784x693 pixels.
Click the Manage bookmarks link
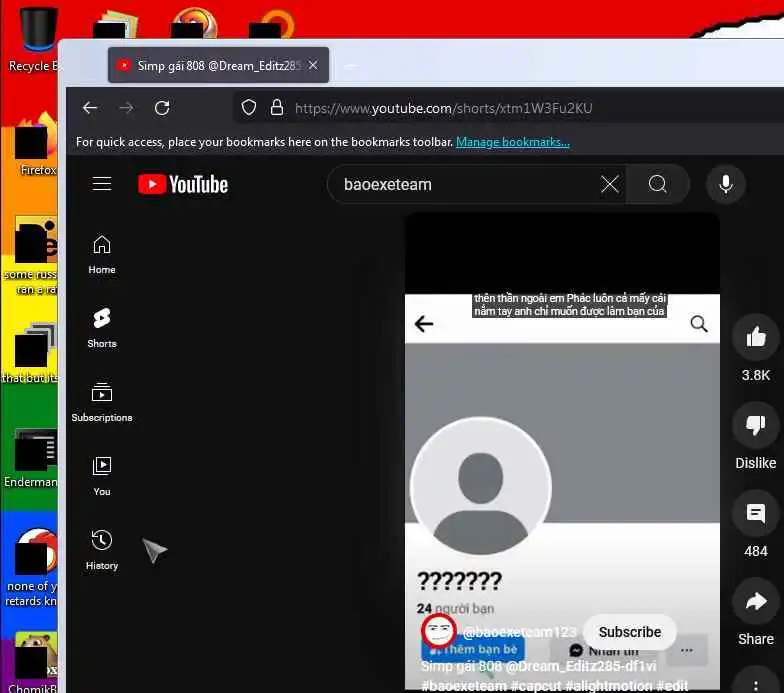coord(512,142)
